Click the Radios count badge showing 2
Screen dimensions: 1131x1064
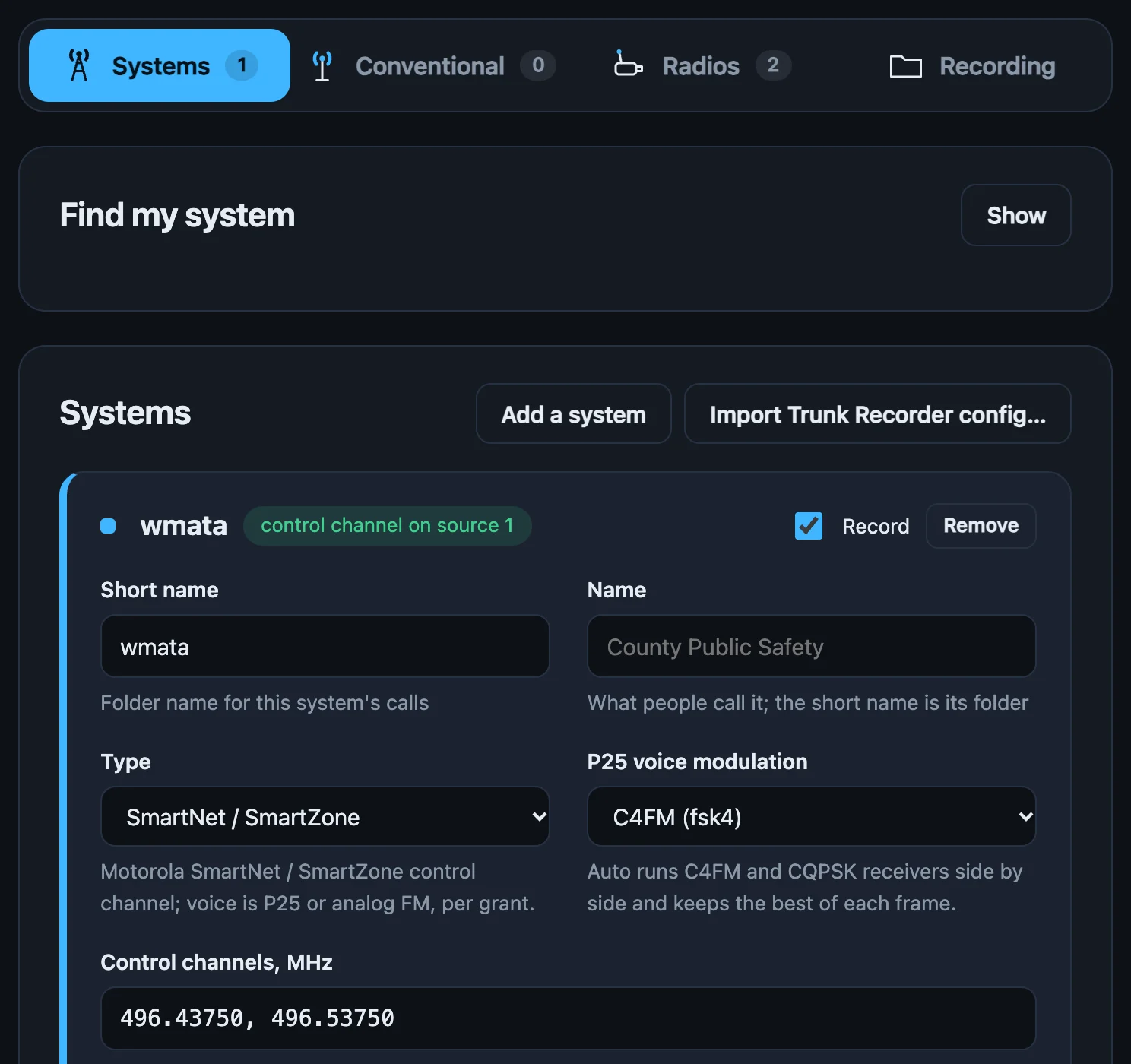[x=773, y=65]
